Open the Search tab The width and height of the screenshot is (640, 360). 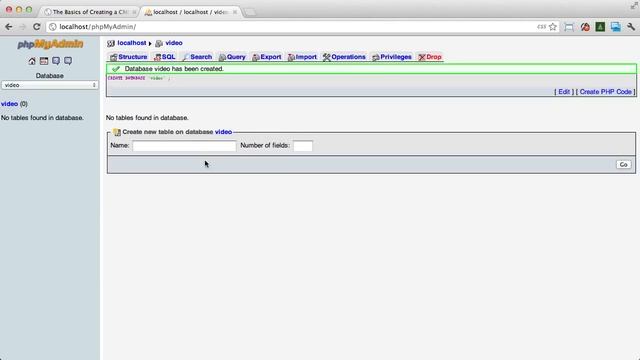[197, 57]
